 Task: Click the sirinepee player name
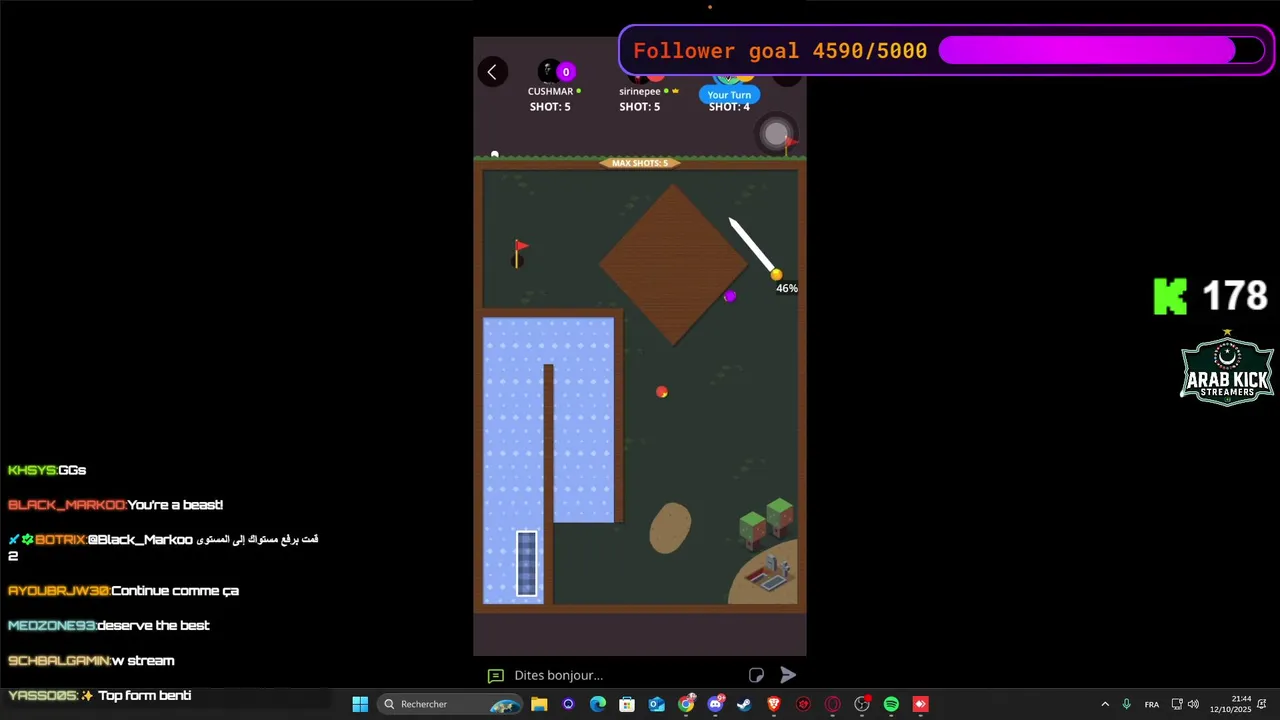point(640,91)
